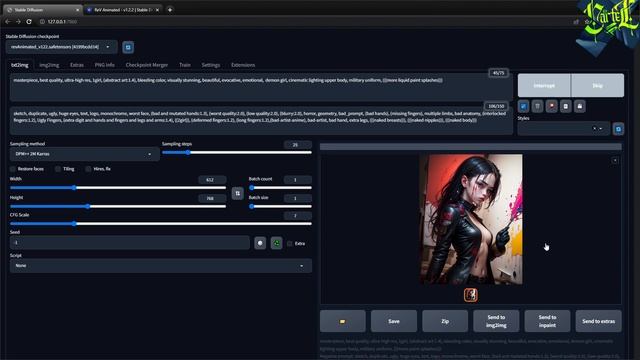This screenshot has width=640, height=360.
Task: Click the generated image preview
Action: tap(471, 220)
